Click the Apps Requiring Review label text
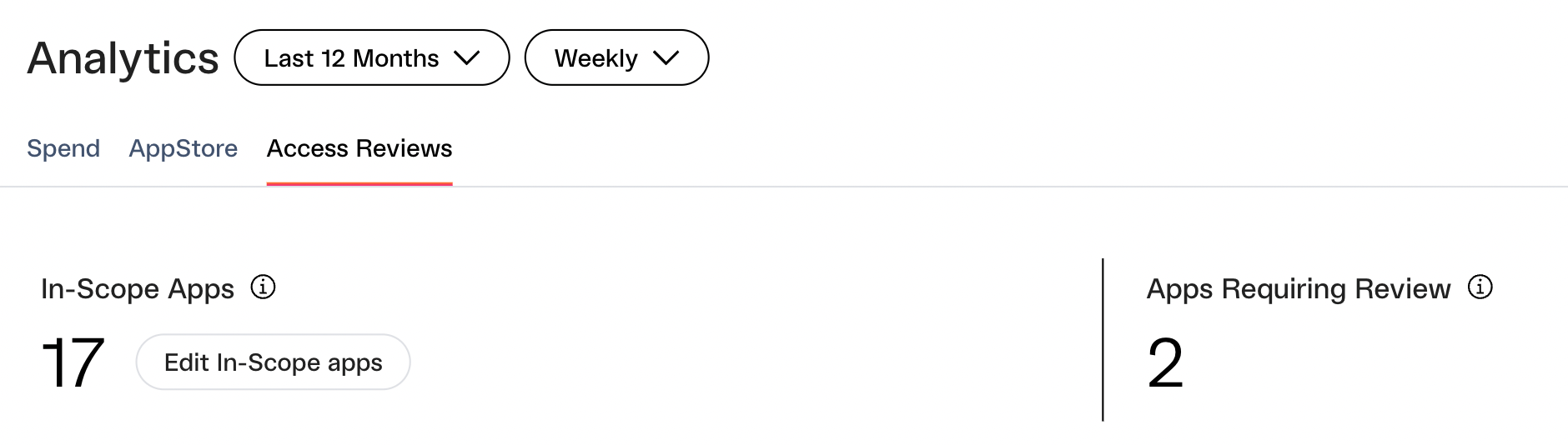Screen dimensions: 1568x445 1299,288
